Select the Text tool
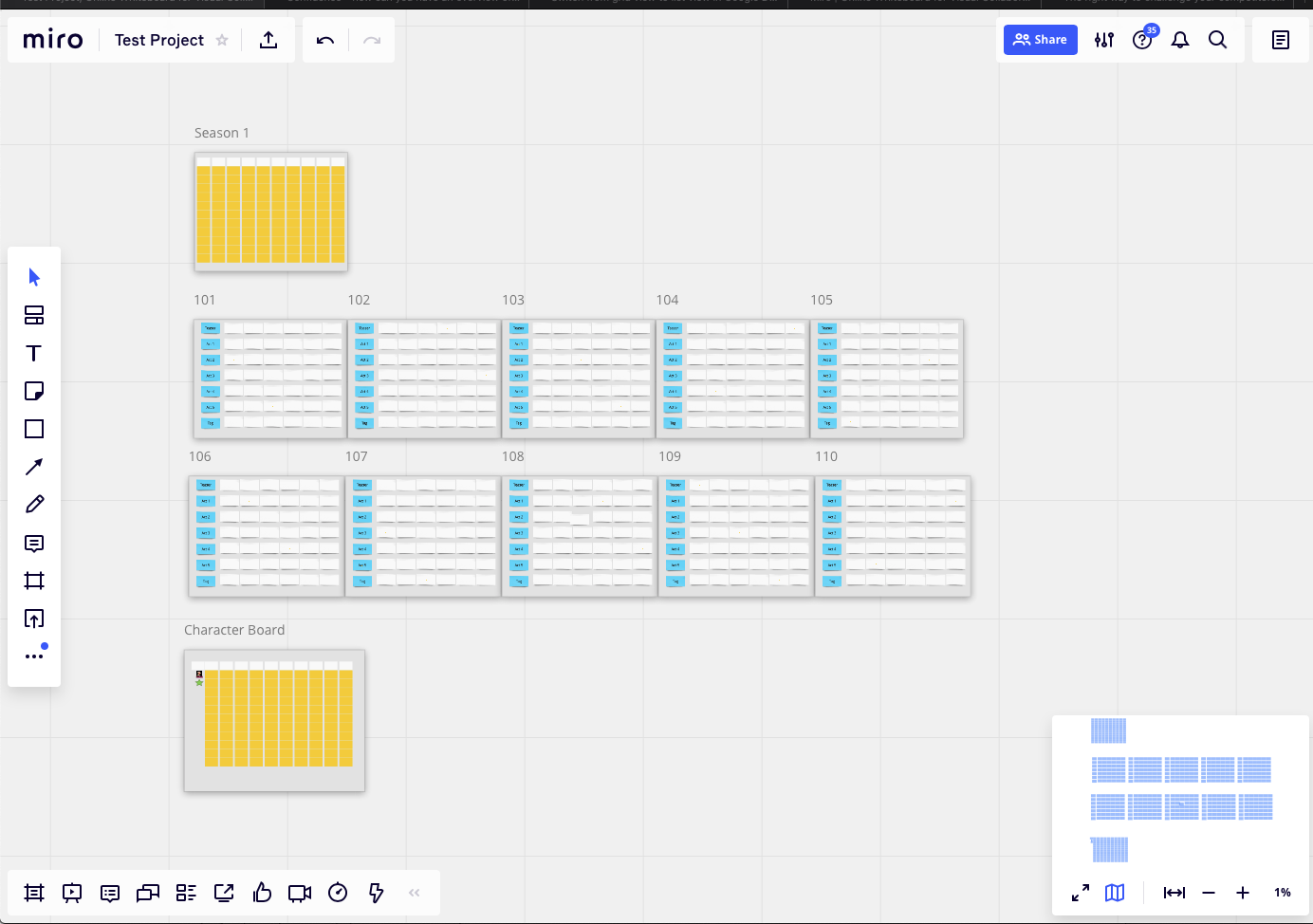Screen dimensions: 1313x924 [34, 353]
